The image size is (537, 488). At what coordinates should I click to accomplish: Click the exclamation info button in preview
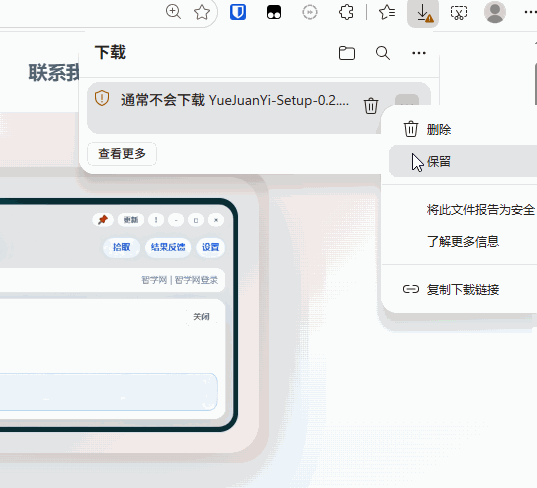coord(156,220)
